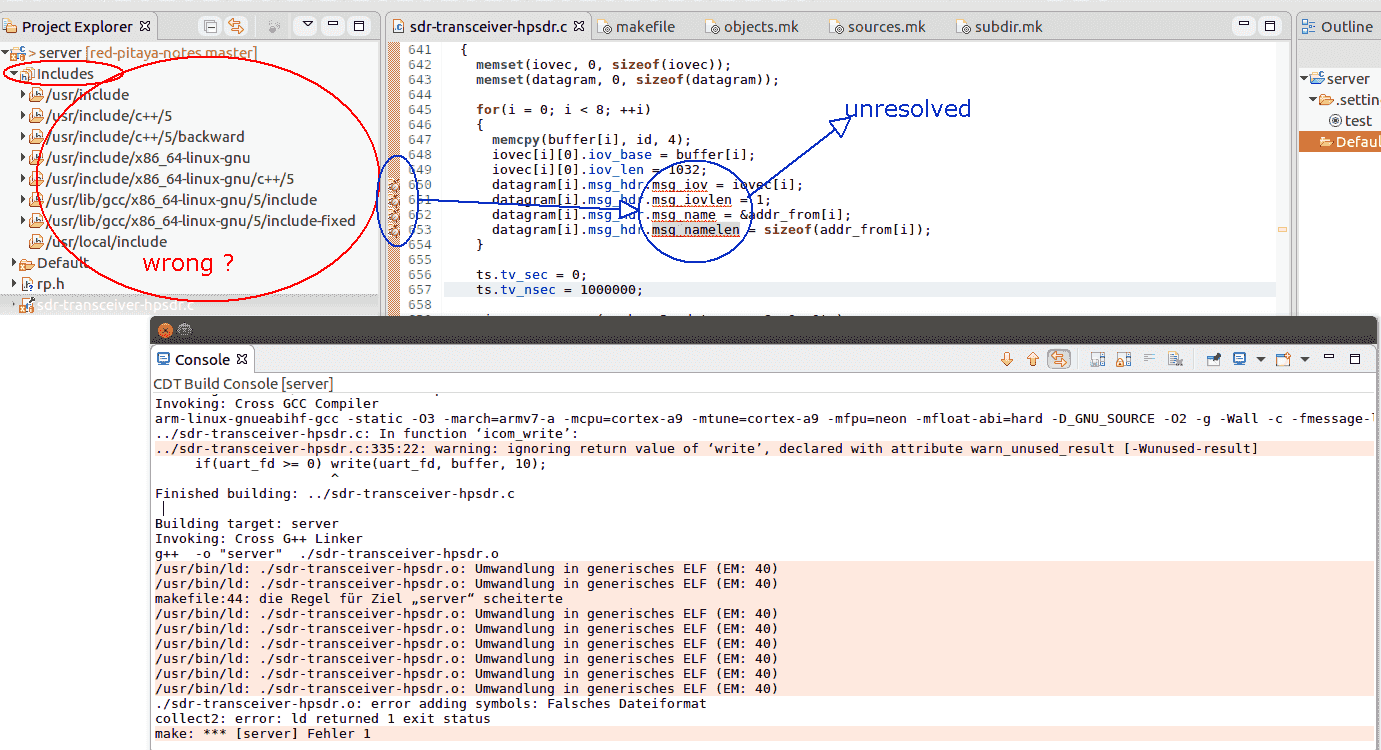Expand the /usr/include folder

pos(23,95)
